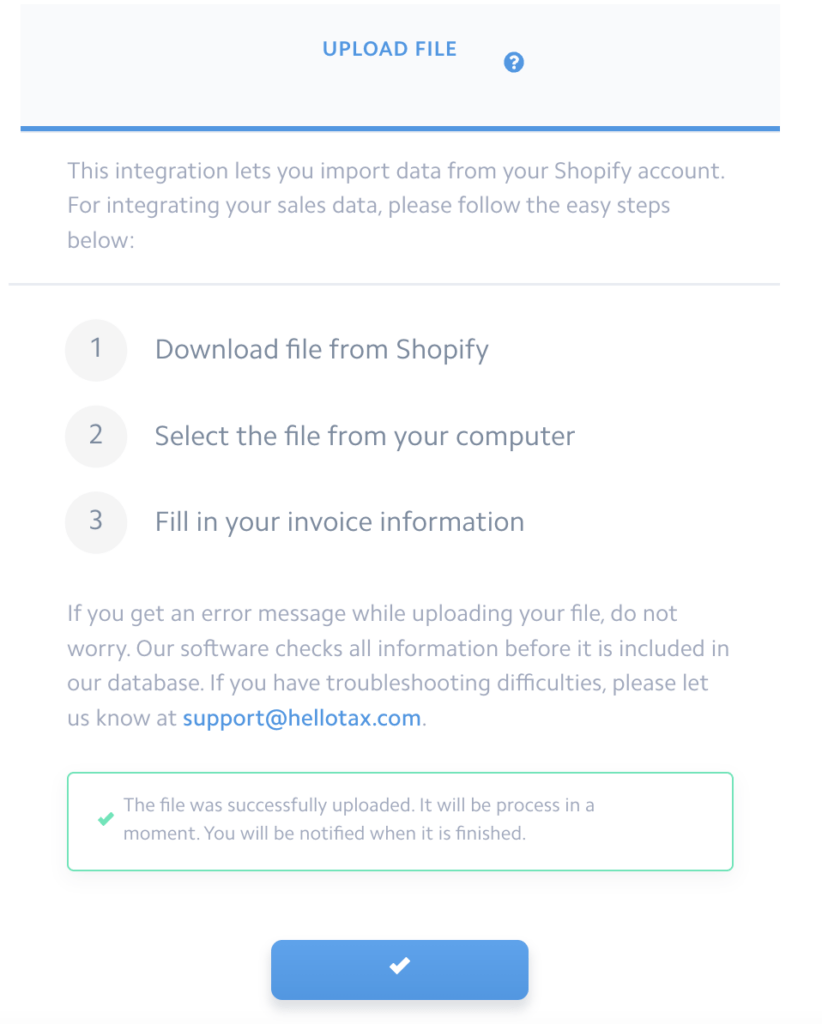Click the step 2 number circle
The image size is (822, 1024).
(96, 436)
